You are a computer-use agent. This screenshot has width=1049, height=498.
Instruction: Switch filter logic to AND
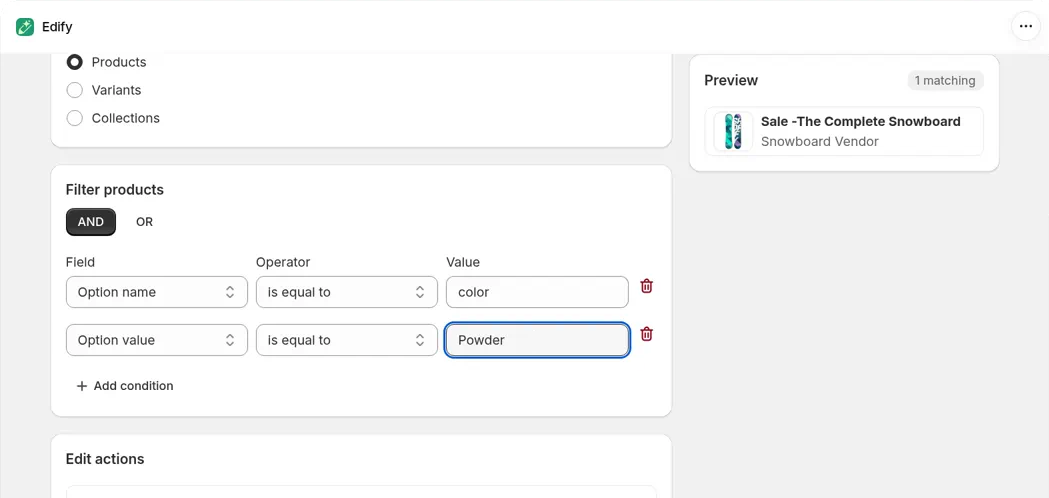pyautogui.click(x=91, y=222)
